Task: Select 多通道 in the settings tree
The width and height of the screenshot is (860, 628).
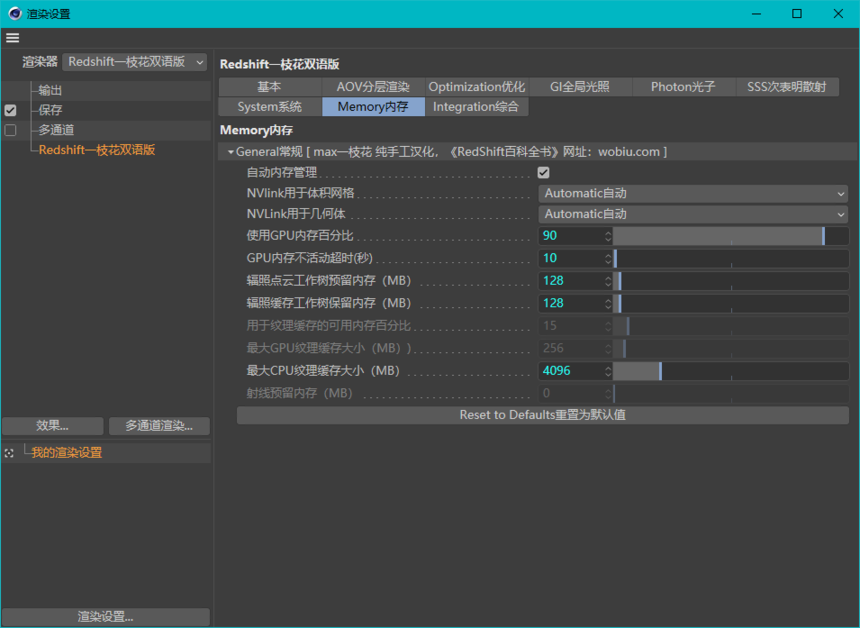Action: point(56,130)
